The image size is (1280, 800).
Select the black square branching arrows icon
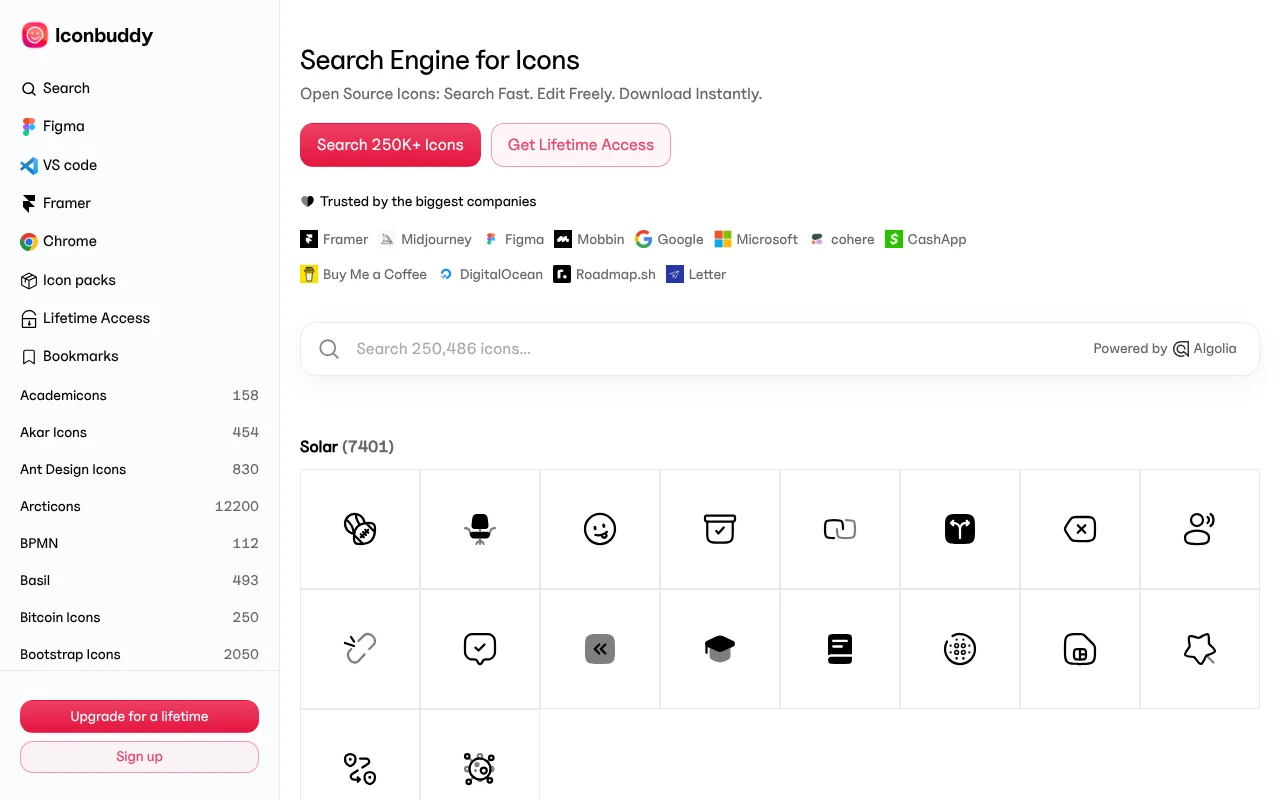[960, 529]
